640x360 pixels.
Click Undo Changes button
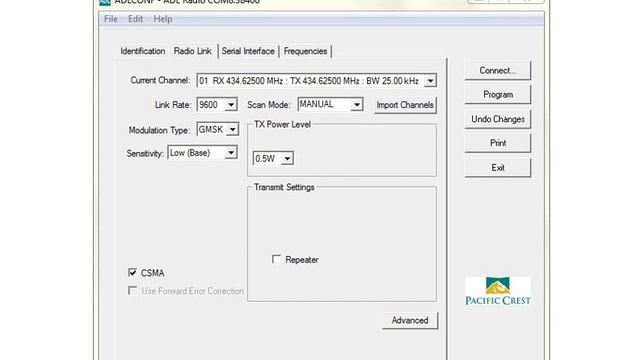498,119
